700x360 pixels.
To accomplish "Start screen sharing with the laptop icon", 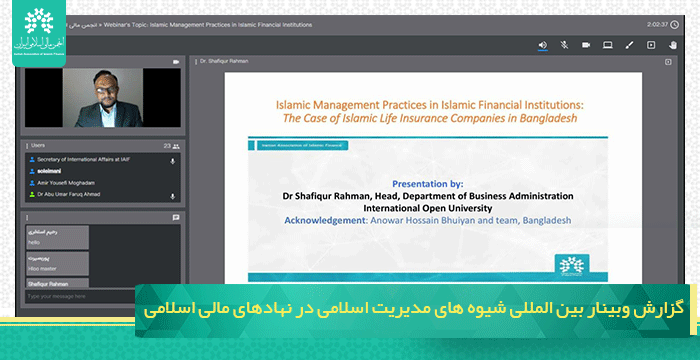I will 608,45.
